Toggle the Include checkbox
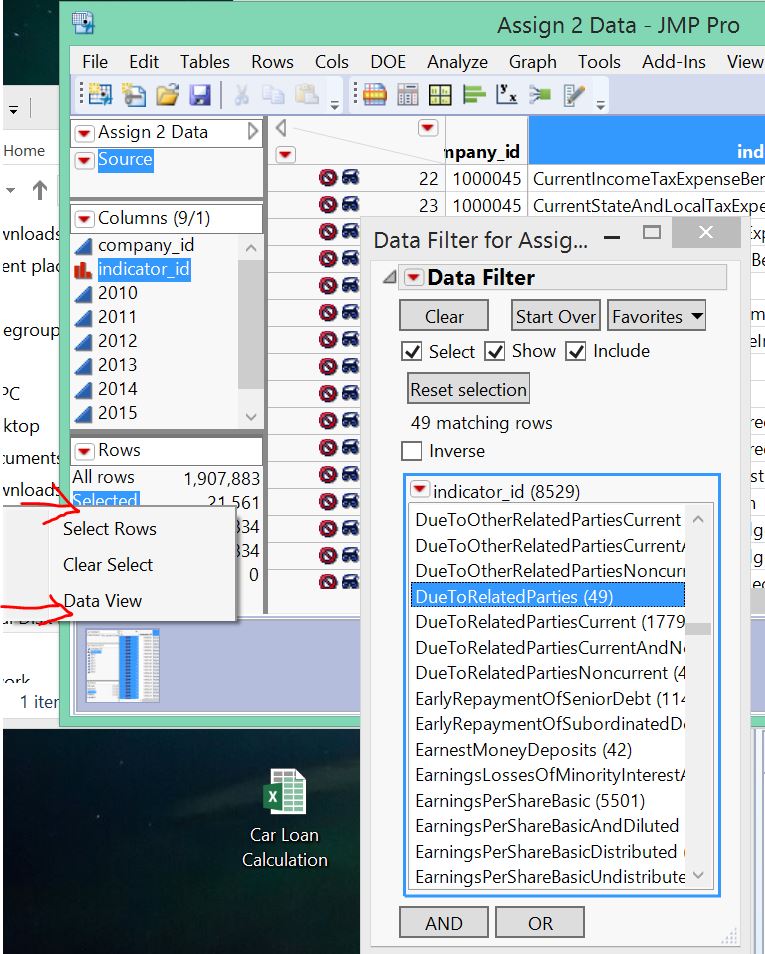The width and height of the screenshot is (765, 954). pyautogui.click(x=576, y=352)
